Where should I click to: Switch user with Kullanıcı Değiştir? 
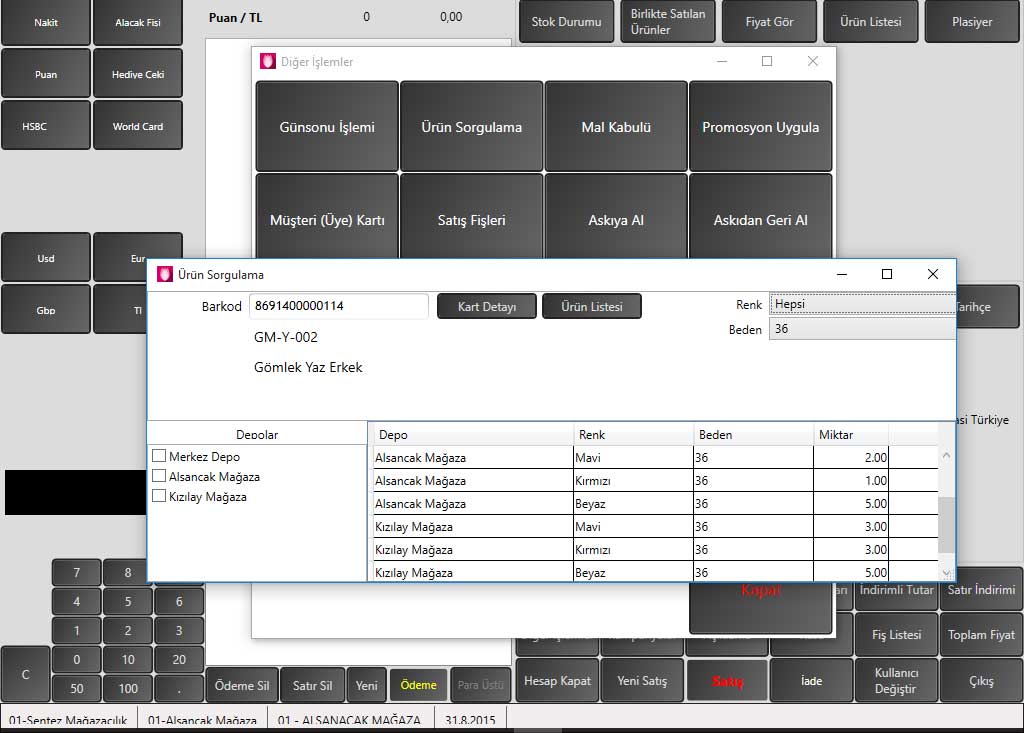point(896,681)
